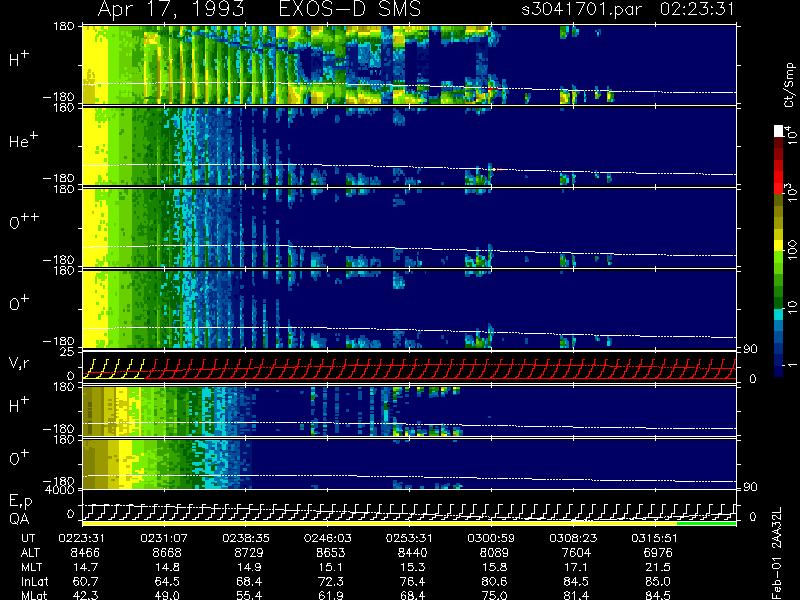This screenshot has width=800, height=600.
Task: Click the '25' axis label near V,r
Action: click(x=69, y=352)
